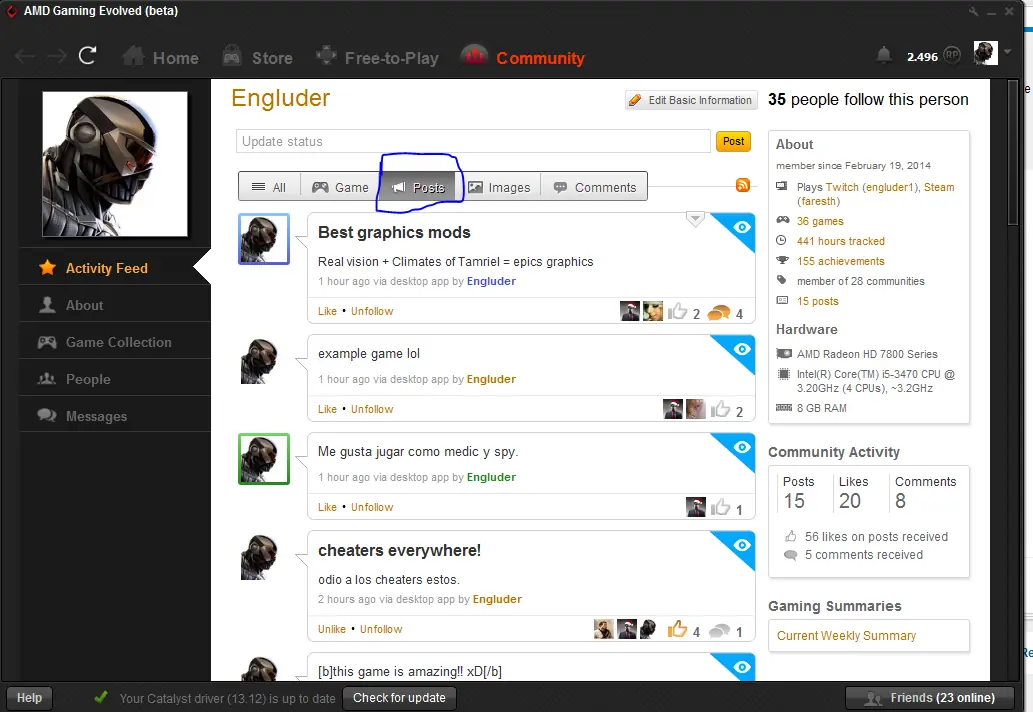
Task: Open the 15 posts link
Action: point(818,301)
